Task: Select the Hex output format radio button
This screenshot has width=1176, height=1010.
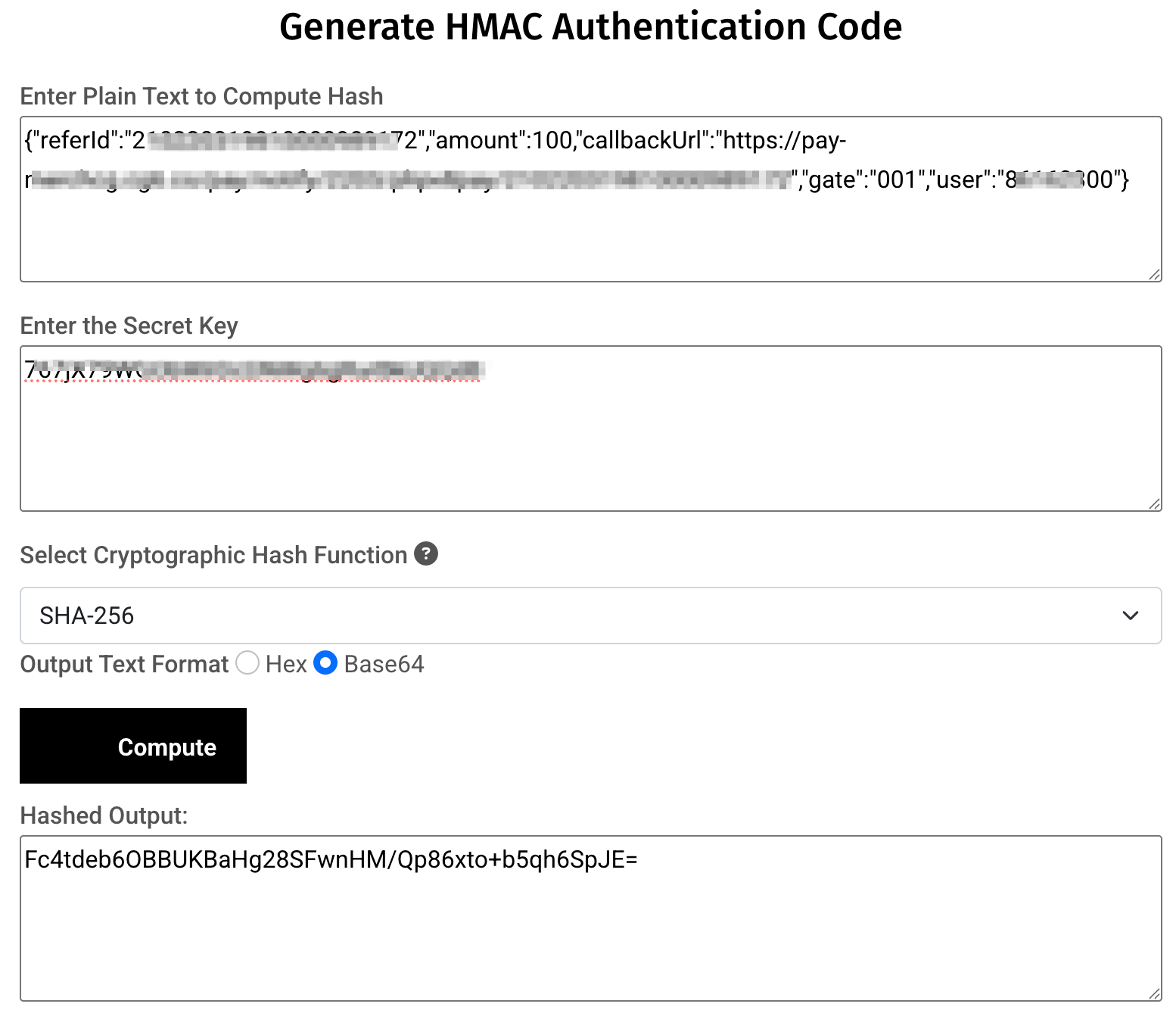Action: pyautogui.click(x=247, y=663)
